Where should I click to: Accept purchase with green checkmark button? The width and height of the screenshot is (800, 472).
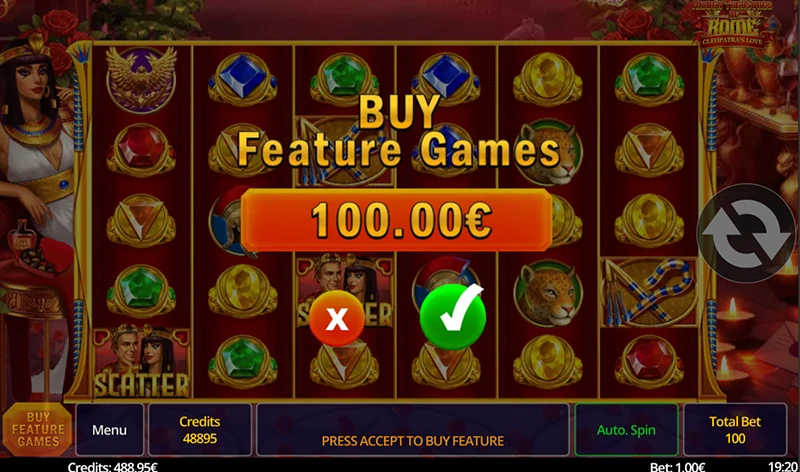point(453,317)
